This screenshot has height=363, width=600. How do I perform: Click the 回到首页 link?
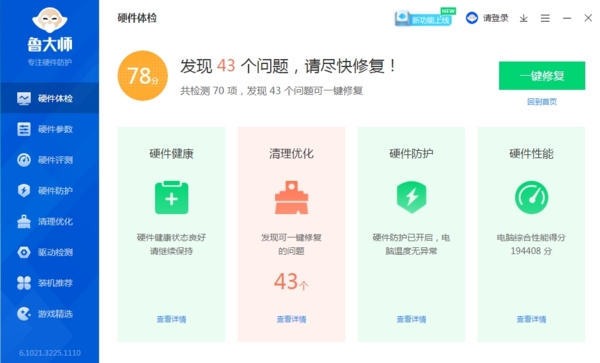tap(542, 102)
